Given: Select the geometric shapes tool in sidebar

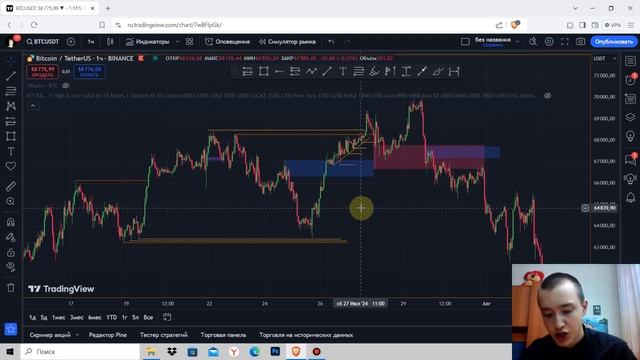Looking at the screenshot, I should [x=11, y=136].
